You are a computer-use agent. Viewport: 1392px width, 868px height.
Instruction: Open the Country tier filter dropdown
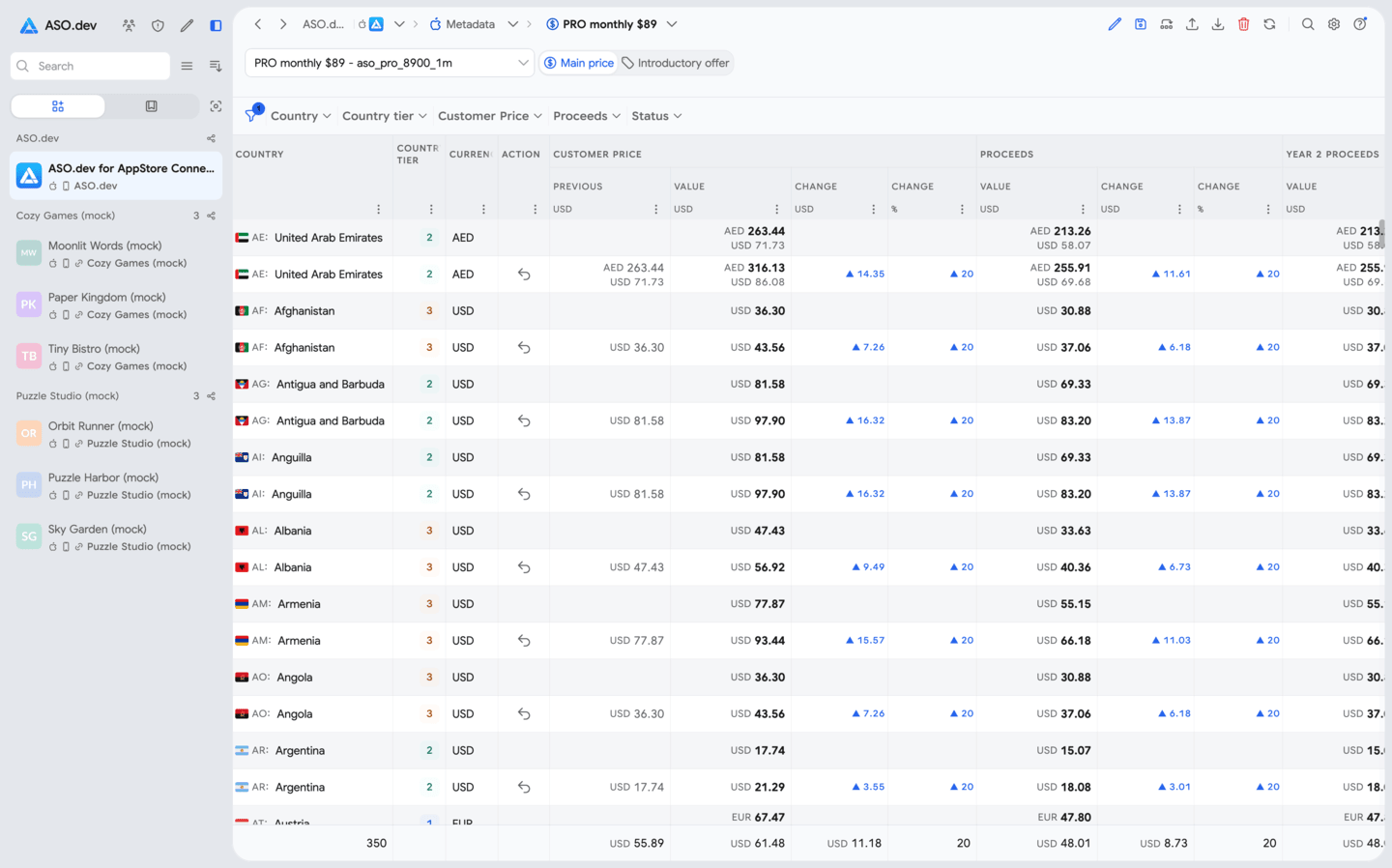(x=385, y=116)
